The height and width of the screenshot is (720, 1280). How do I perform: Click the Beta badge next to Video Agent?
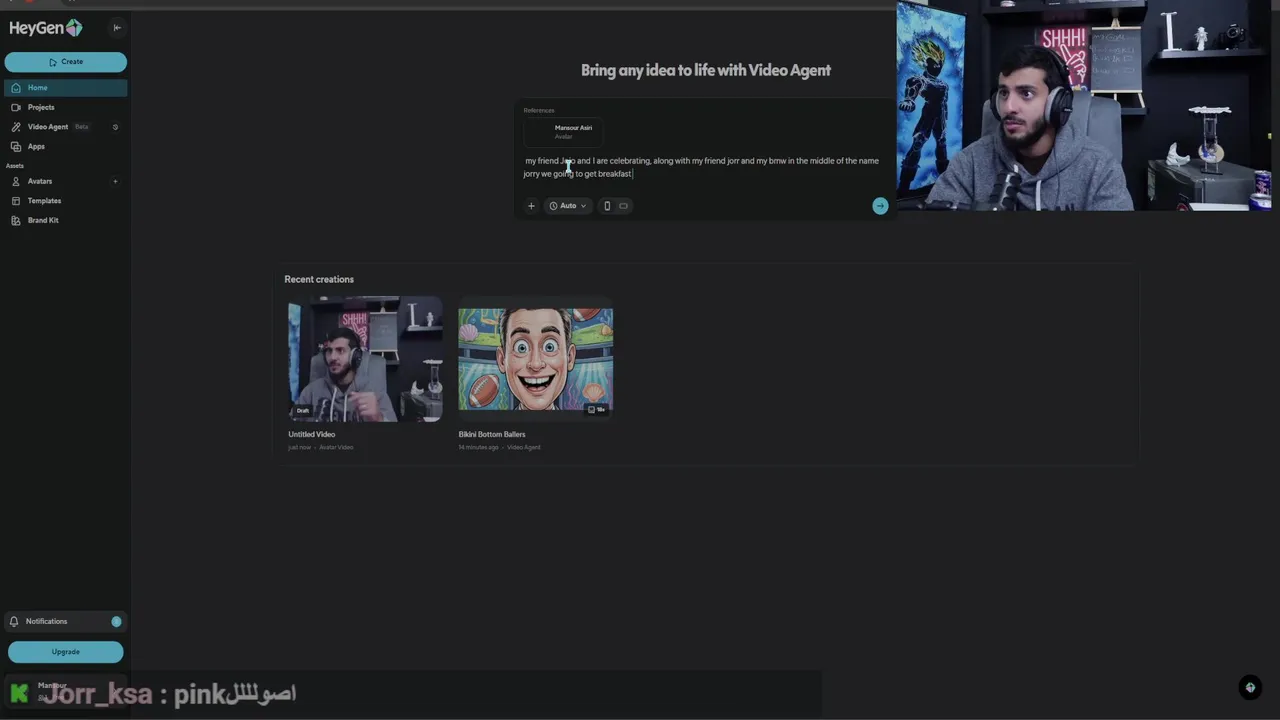coord(82,127)
